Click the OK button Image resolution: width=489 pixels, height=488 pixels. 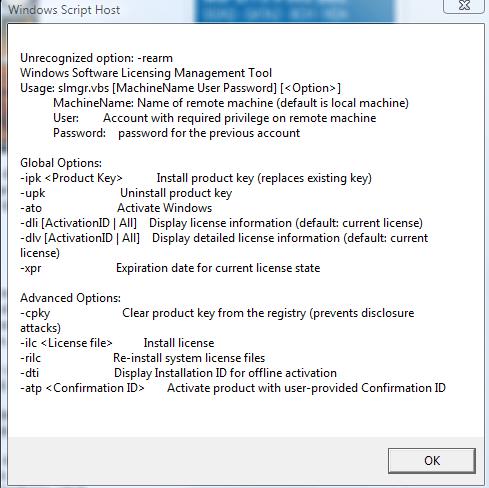[x=432, y=461]
